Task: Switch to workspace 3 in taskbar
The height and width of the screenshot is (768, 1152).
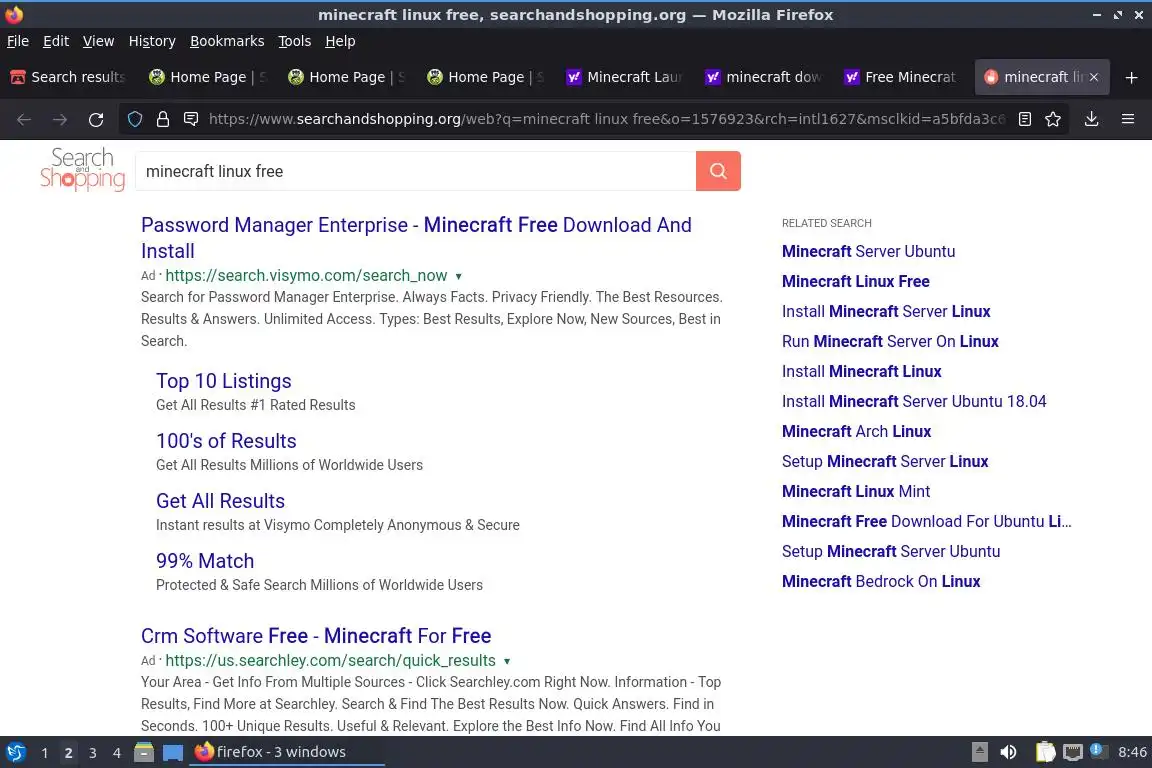Action: pos(93,753)
